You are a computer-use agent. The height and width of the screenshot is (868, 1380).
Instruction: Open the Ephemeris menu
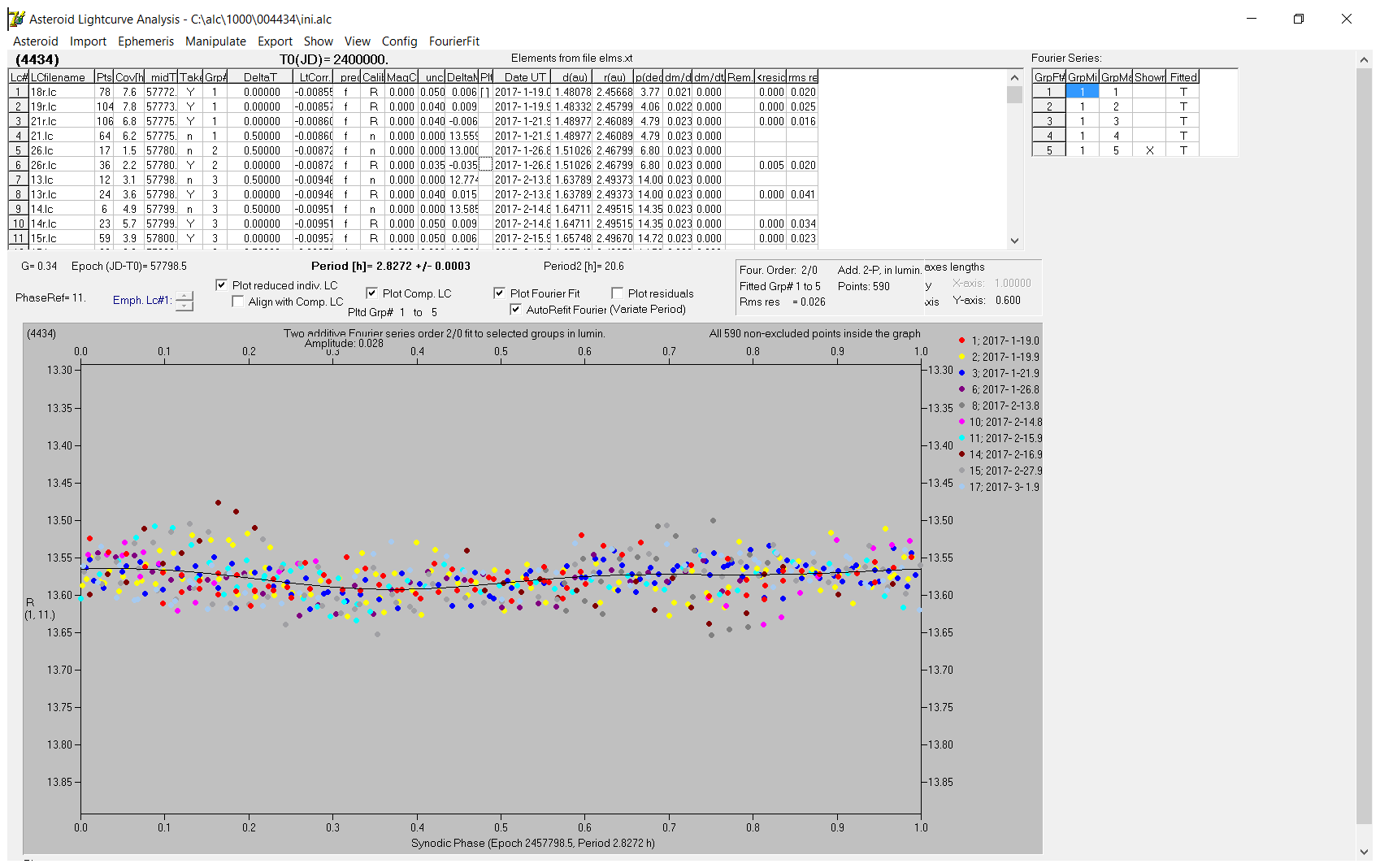pos(145,41)
